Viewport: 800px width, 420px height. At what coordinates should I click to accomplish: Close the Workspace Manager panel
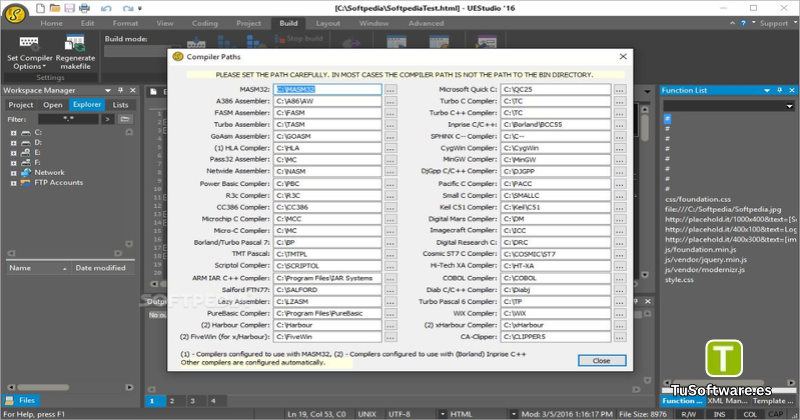tap(133, 90)
